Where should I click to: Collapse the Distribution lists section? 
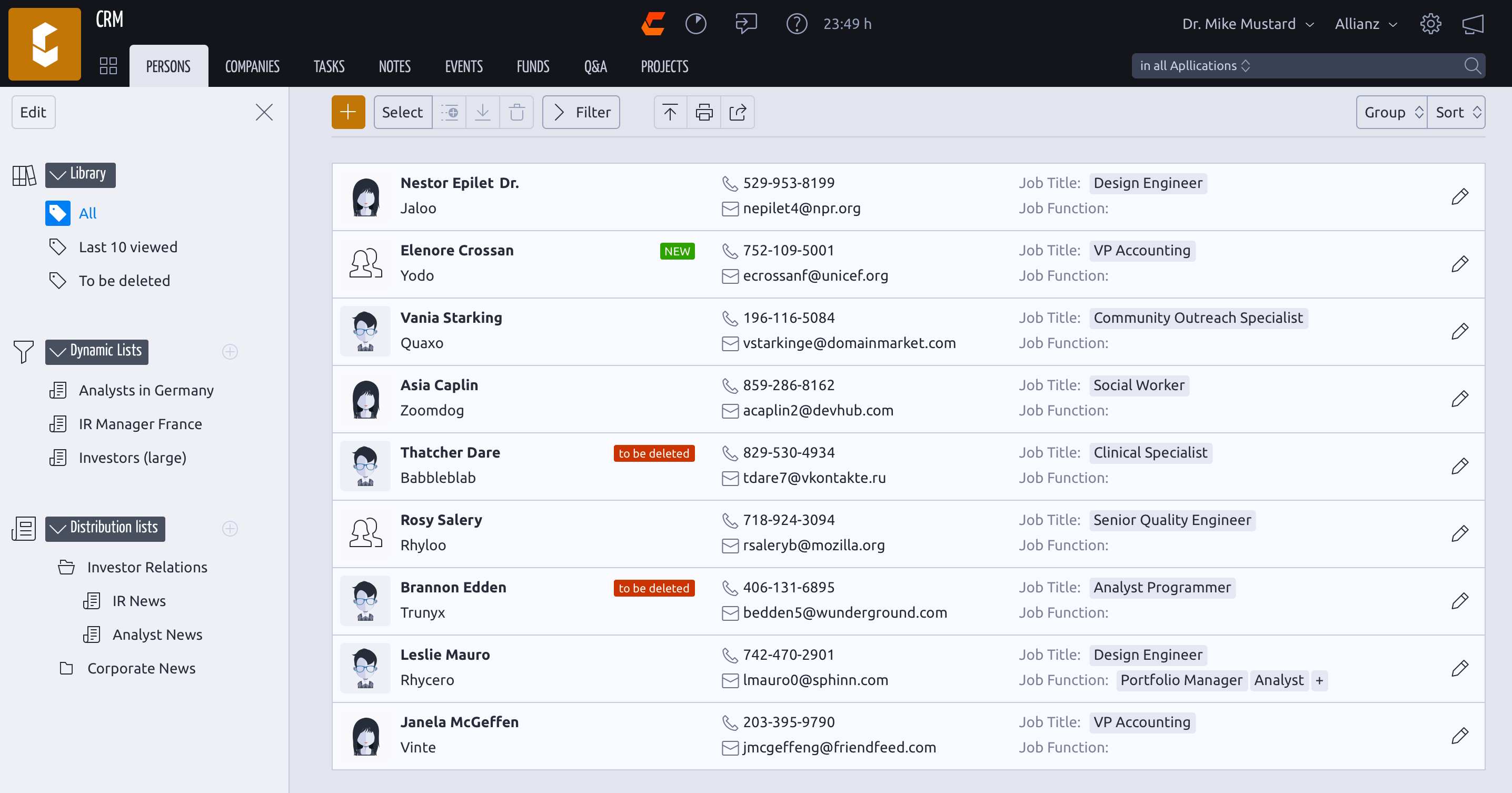click(x=105, y=528)
